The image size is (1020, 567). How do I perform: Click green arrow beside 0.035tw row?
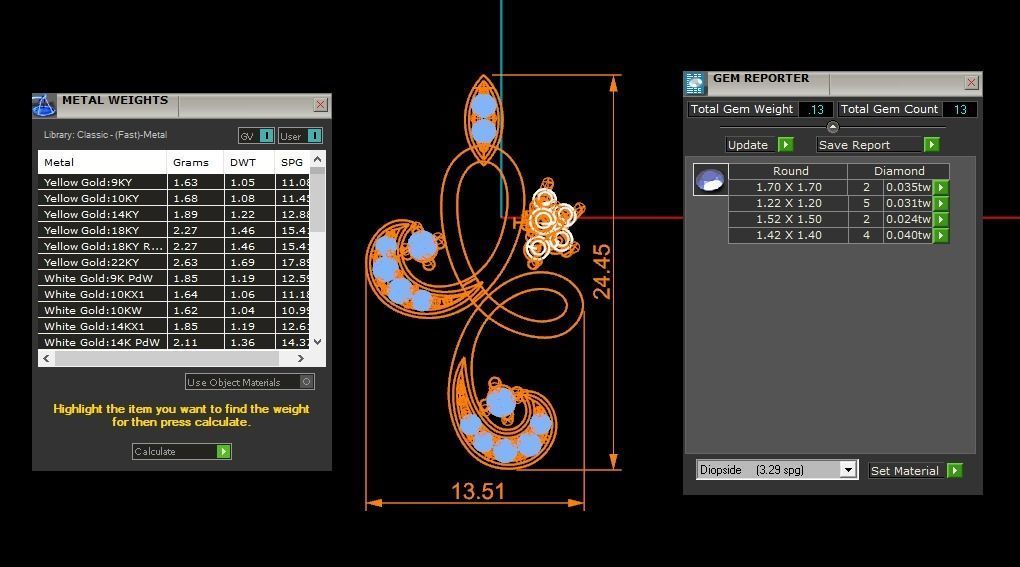pyautogui.click(x=941, y=187)
